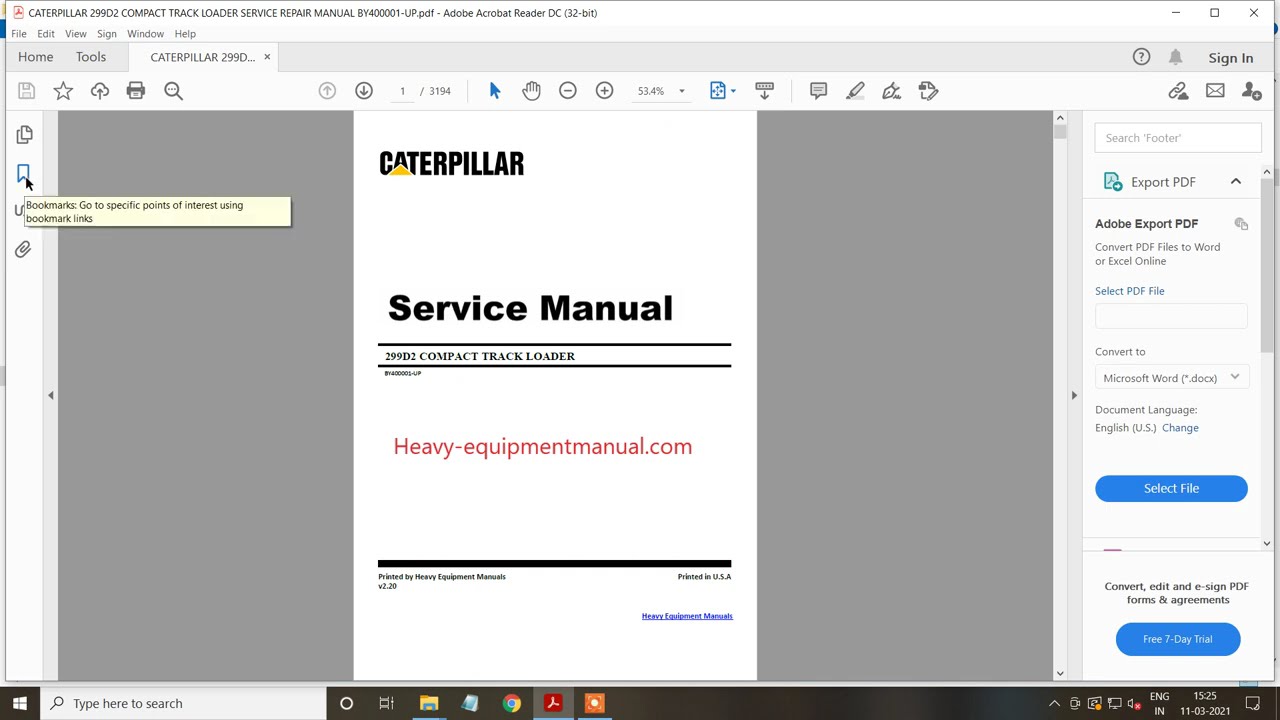Click right pane scrollbar down arrow
Screen dimensions: 1280x720
coord(1267,543)
